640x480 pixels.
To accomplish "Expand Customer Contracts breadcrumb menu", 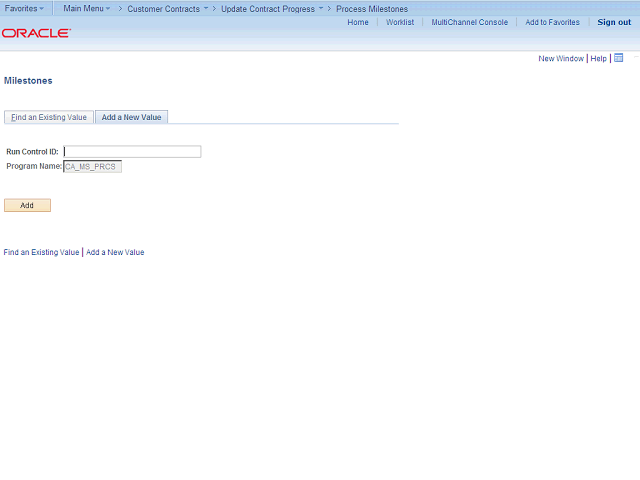I will coord(168,9).
